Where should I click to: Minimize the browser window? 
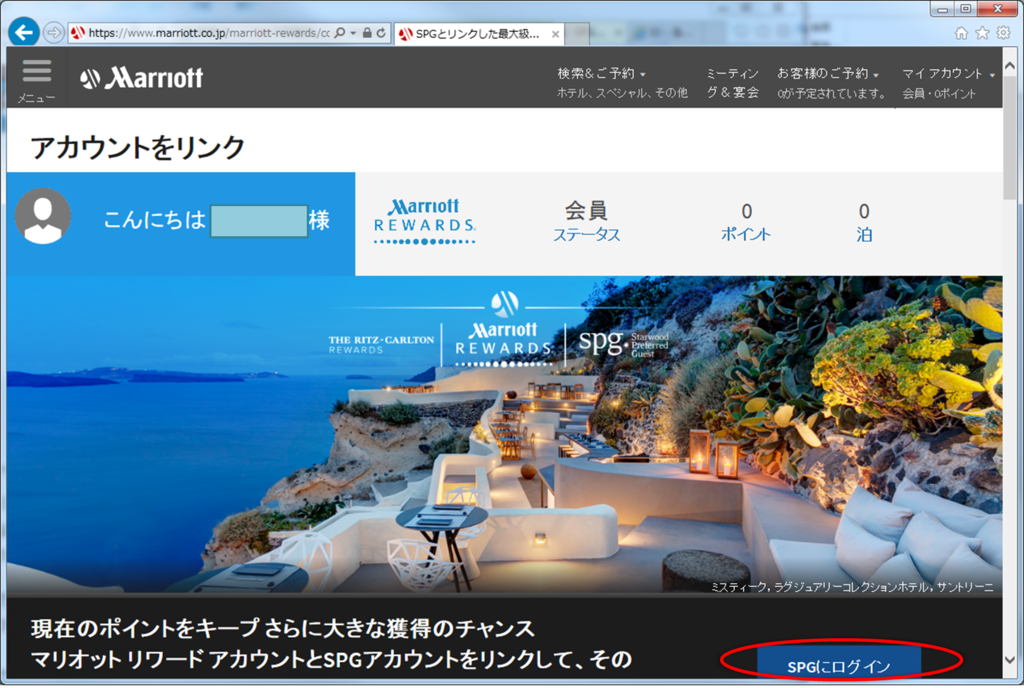pyautogui.click(x=942, y=9)
